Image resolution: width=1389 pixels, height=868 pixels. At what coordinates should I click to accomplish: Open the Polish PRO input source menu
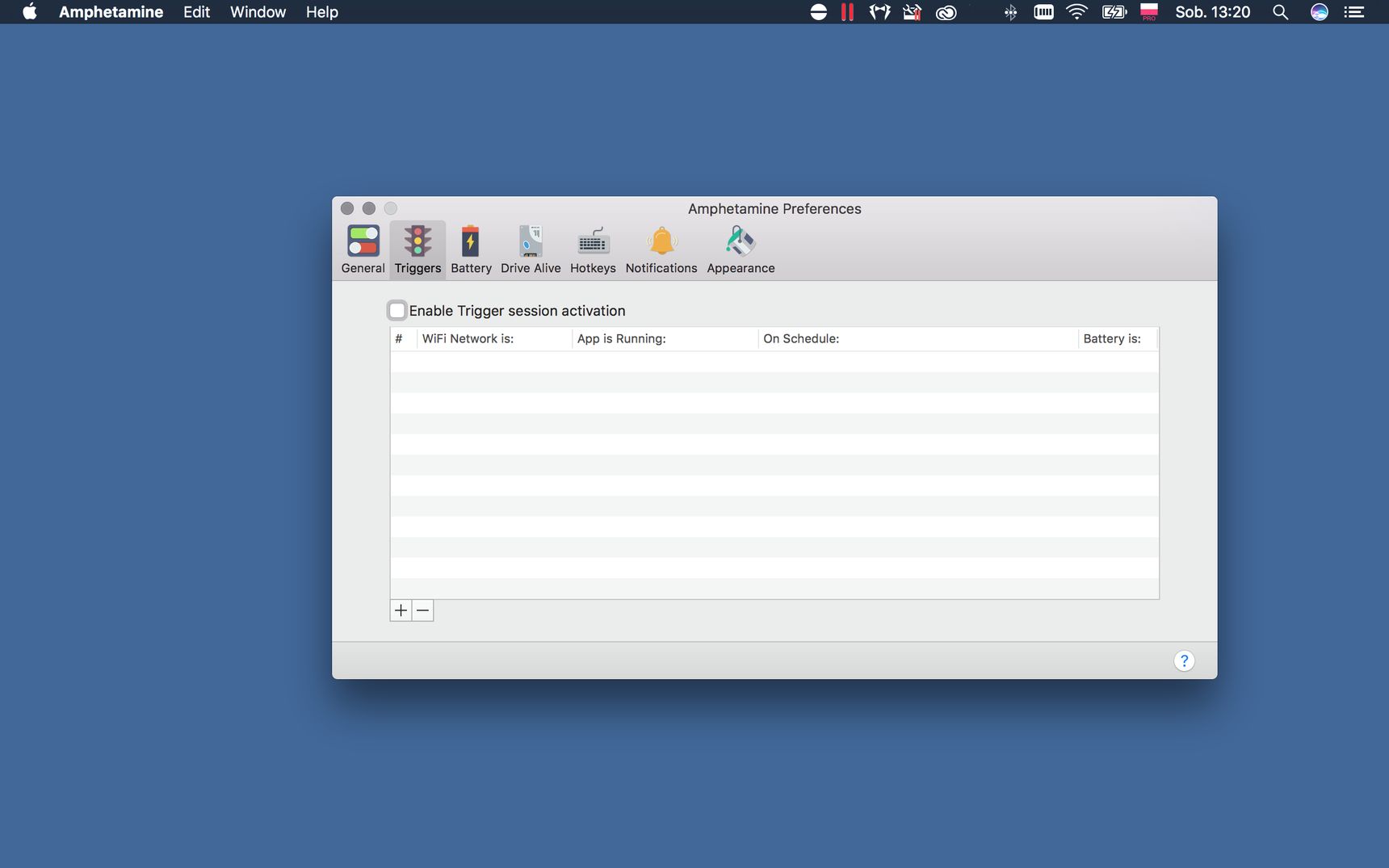(x=1148, y=12)
